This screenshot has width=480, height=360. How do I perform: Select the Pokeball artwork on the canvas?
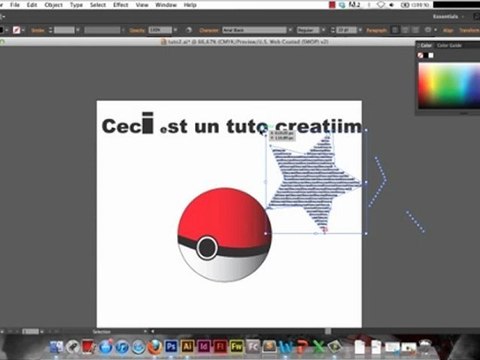click(224, 235)
